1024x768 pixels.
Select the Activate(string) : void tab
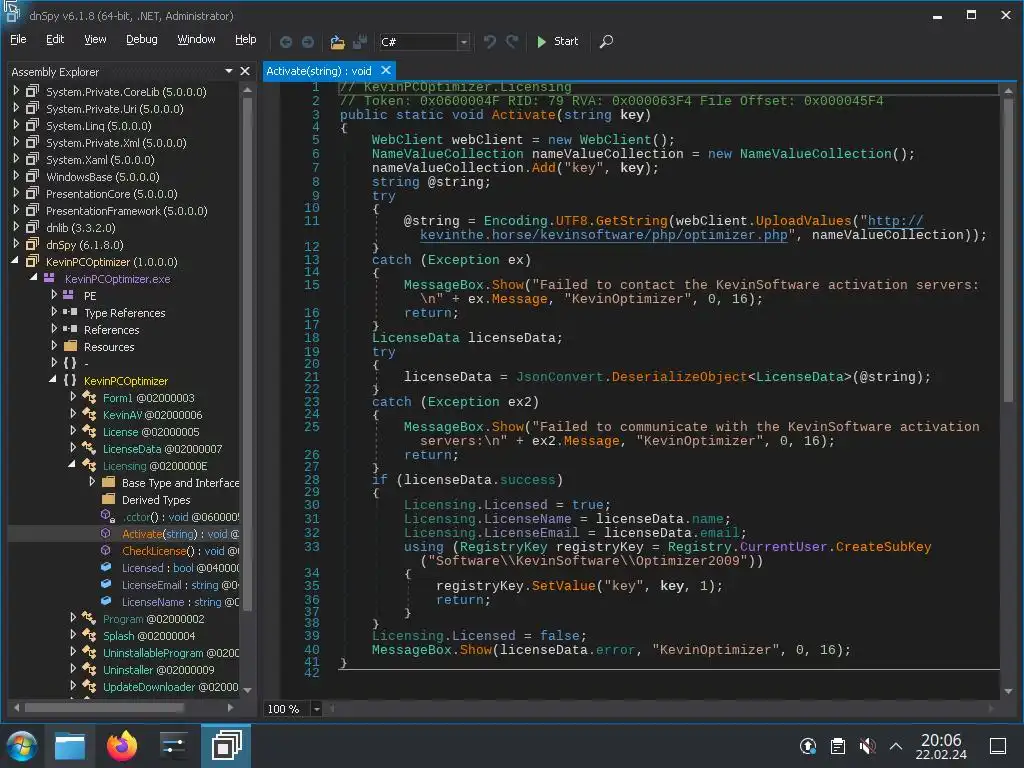(319, 71)
